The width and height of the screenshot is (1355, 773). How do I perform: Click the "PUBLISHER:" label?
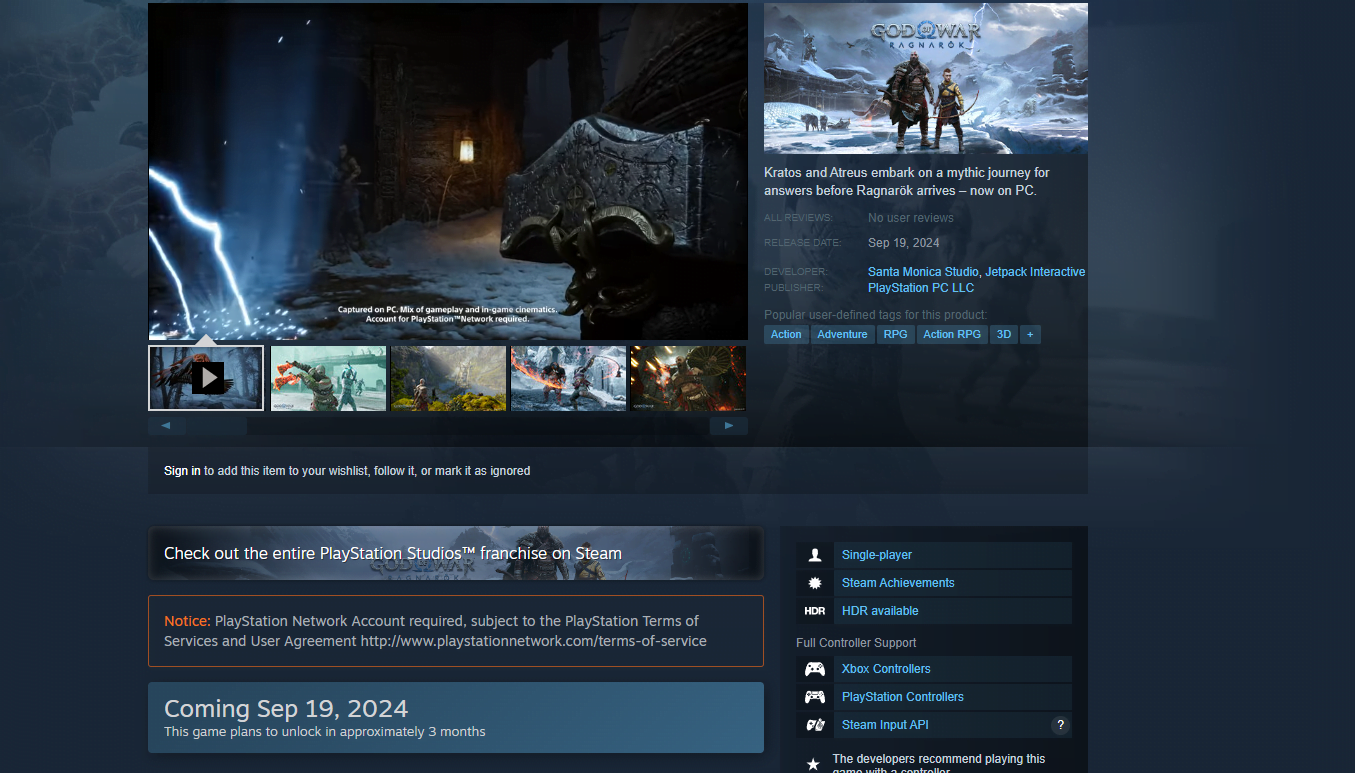pos(794,288)
